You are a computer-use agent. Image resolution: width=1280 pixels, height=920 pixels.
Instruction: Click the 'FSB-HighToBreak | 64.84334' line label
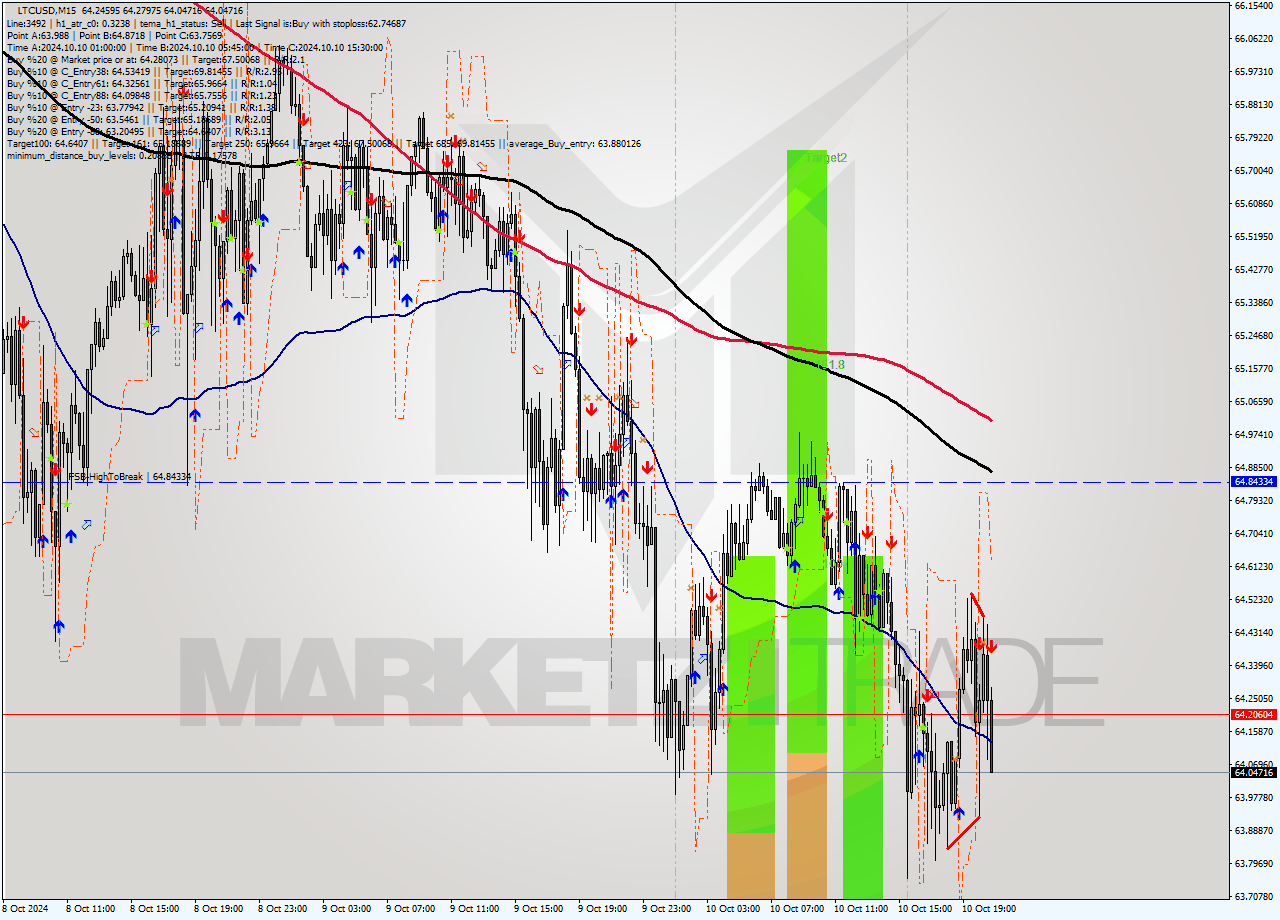point(130,477)
